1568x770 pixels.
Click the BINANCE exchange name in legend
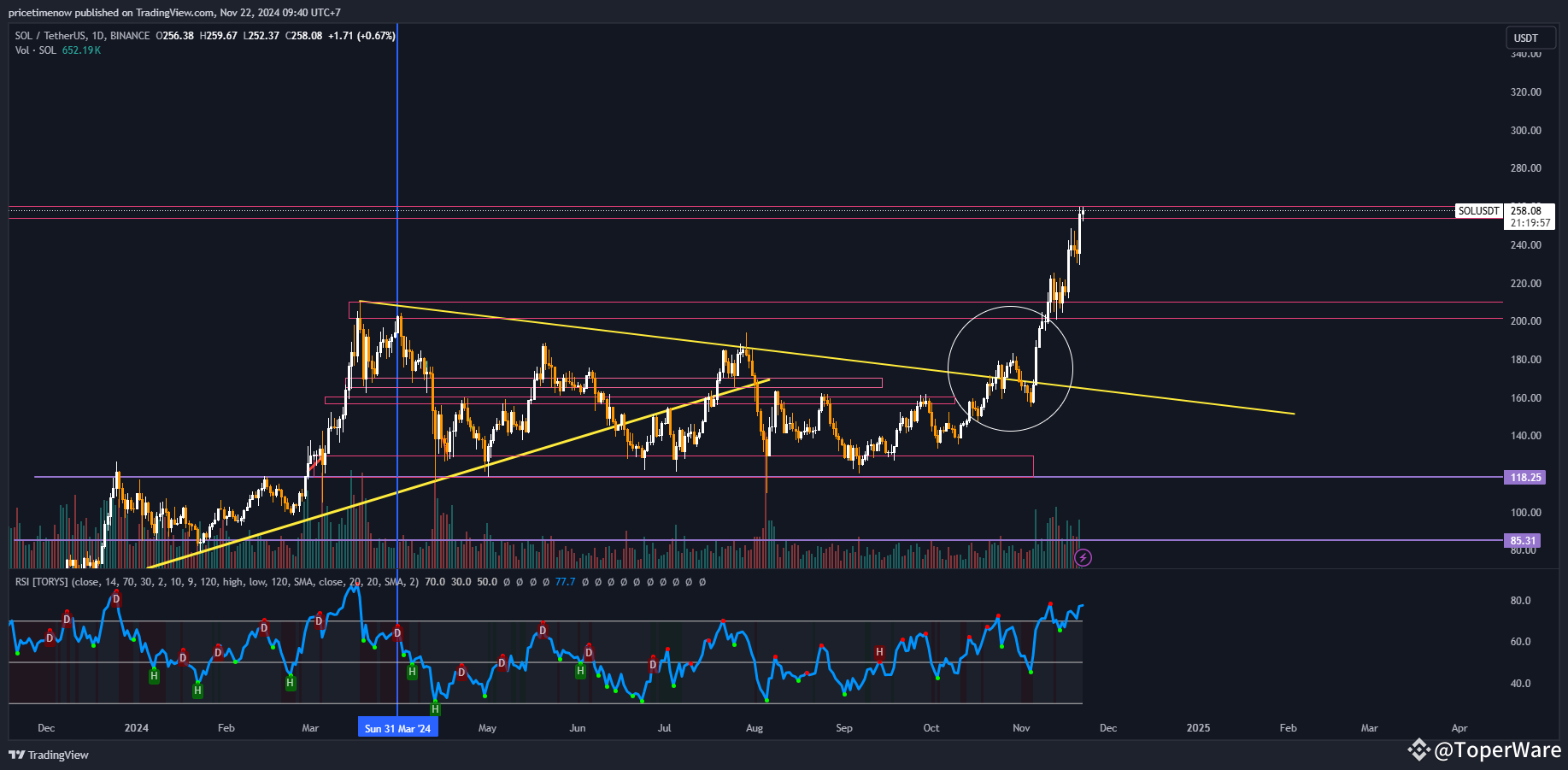pyautogui.click(x=130, y=36)
